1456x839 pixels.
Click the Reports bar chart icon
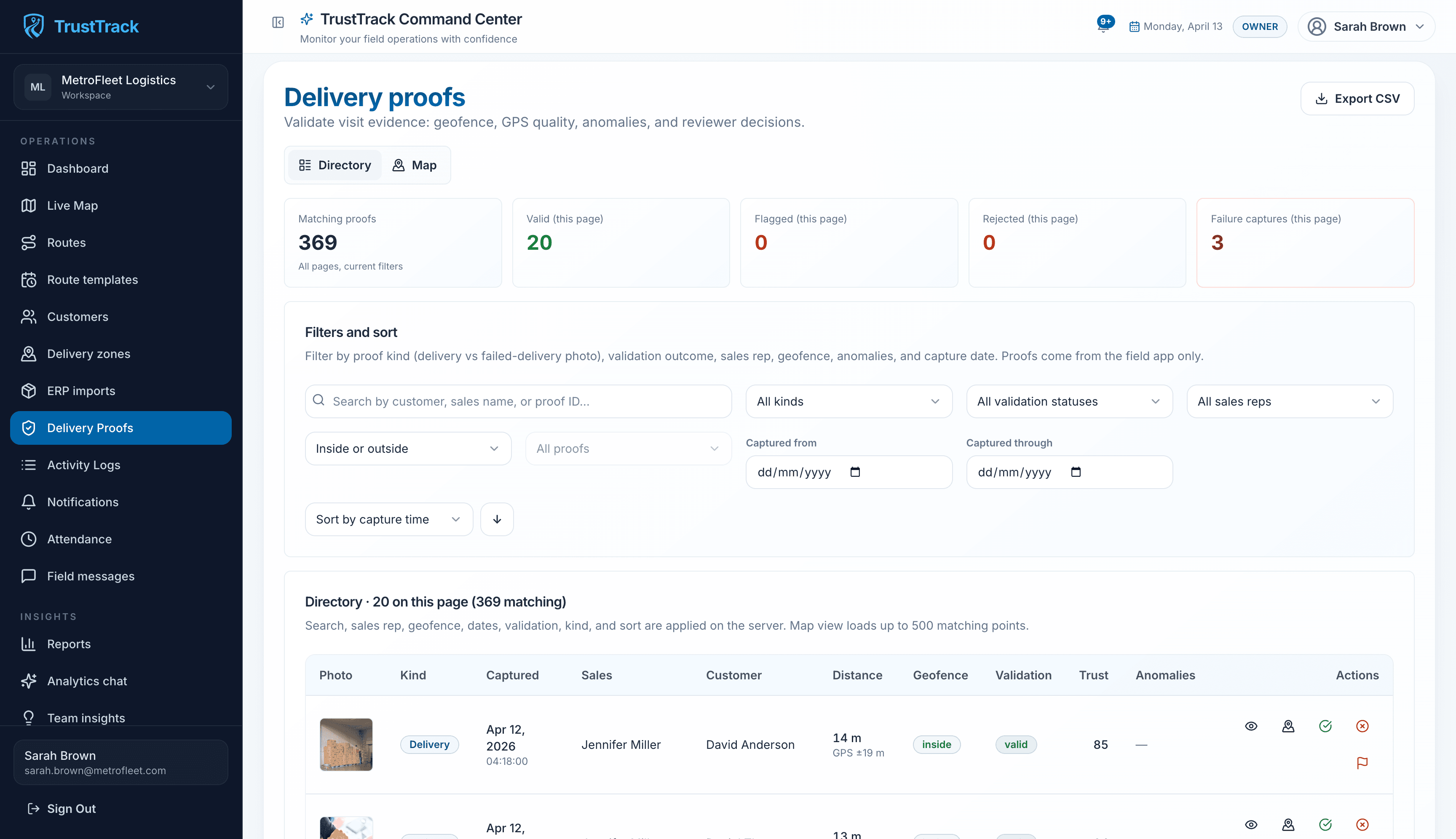click(x=28, y=644)
